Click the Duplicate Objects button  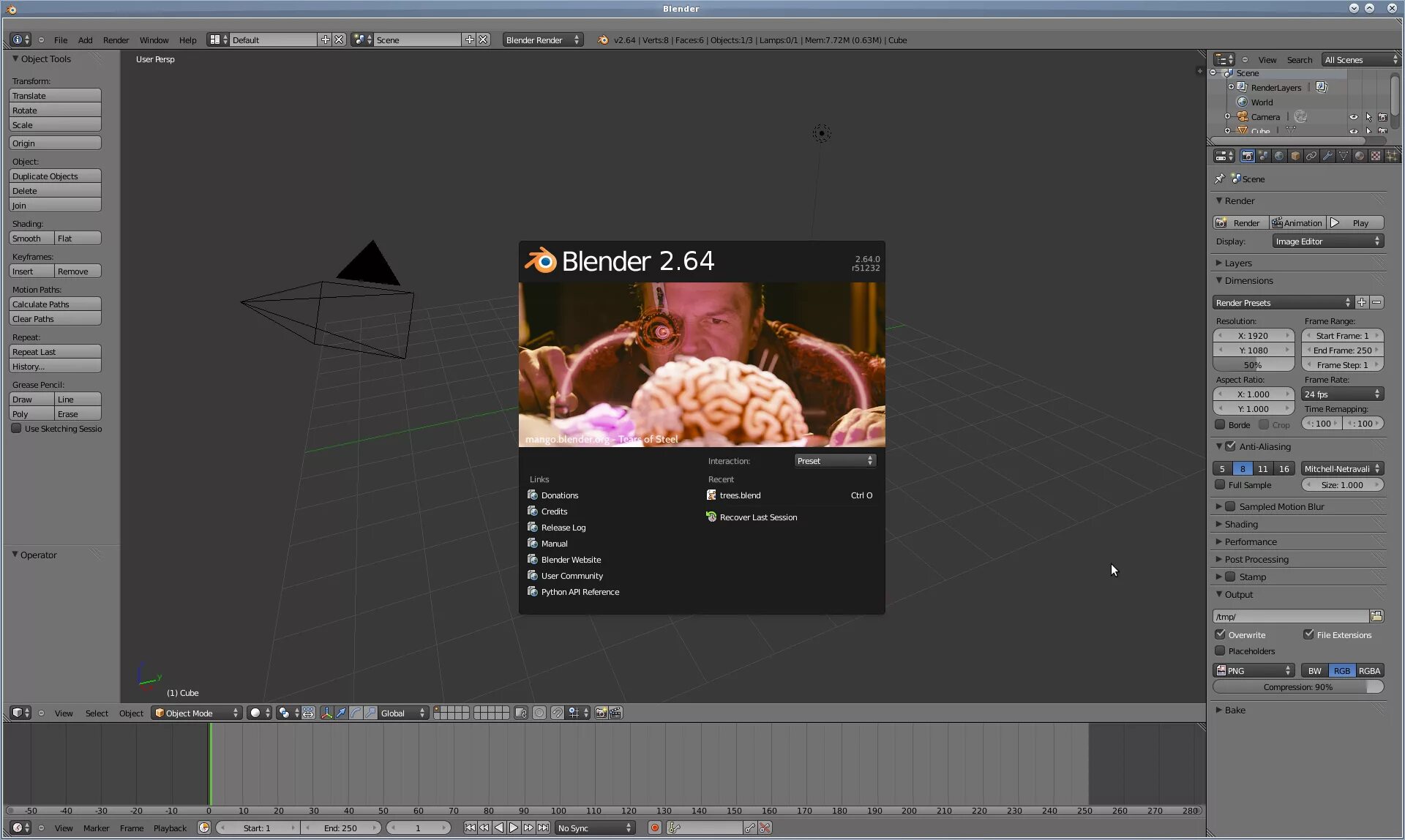55,176
